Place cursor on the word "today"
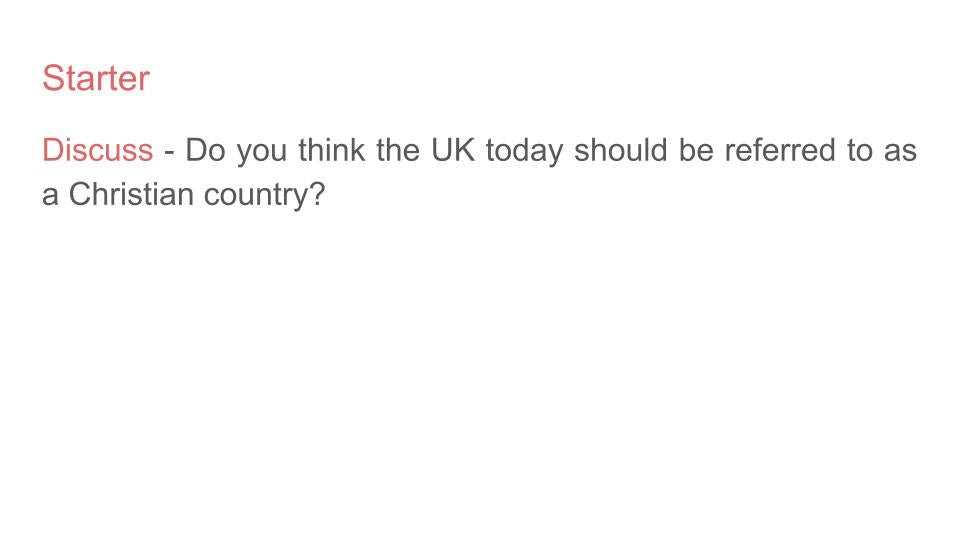The image size is (960, 540). (524, 152)
